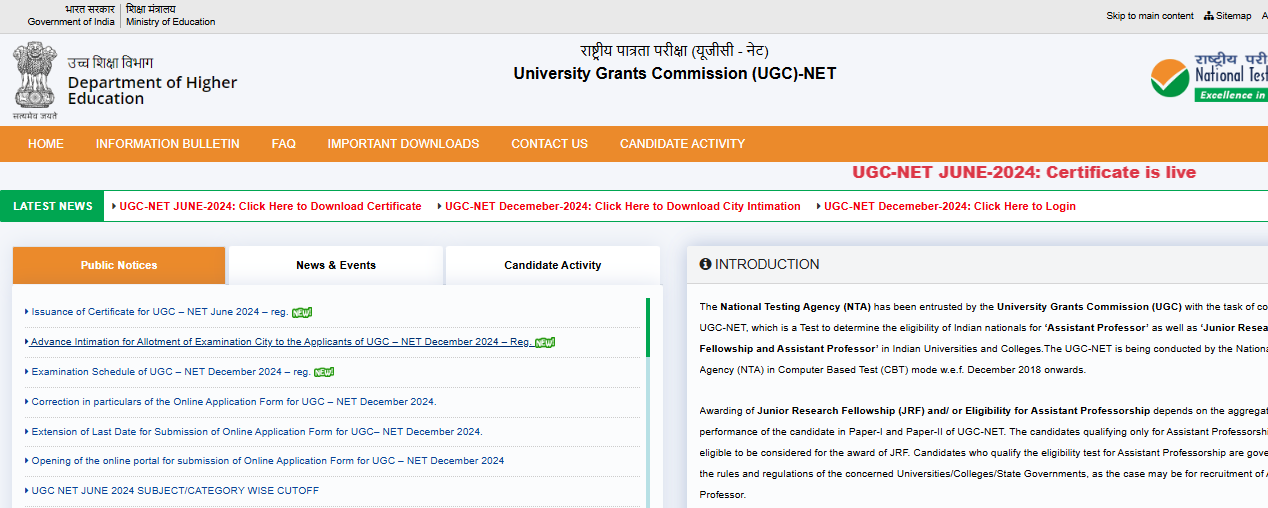The width and height of the screenshot is (1268, 508).
Task: Click the LATEST NEWS label
Action: click(53, 206)
